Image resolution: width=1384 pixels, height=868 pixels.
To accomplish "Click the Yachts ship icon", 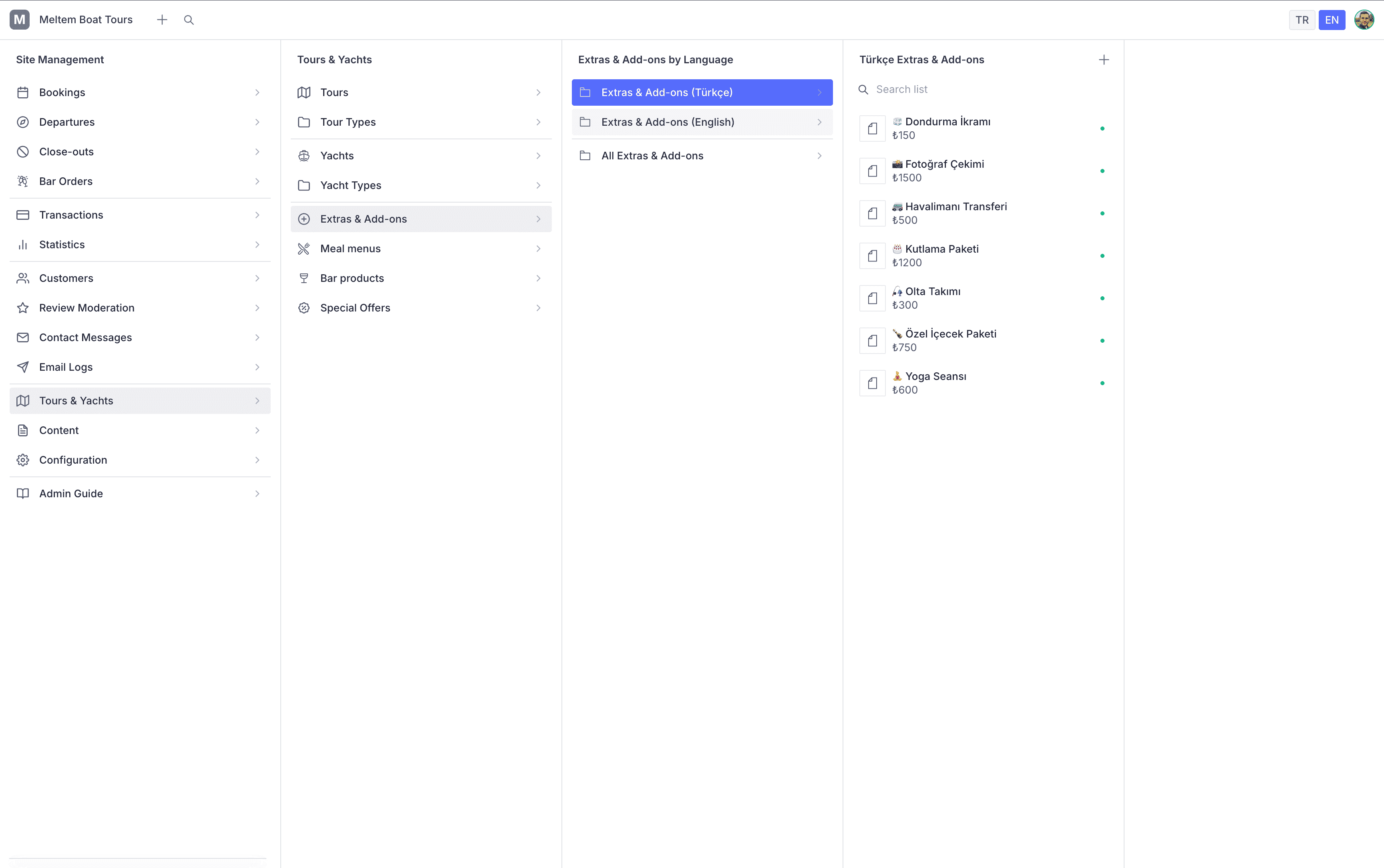I will point(304,156).
